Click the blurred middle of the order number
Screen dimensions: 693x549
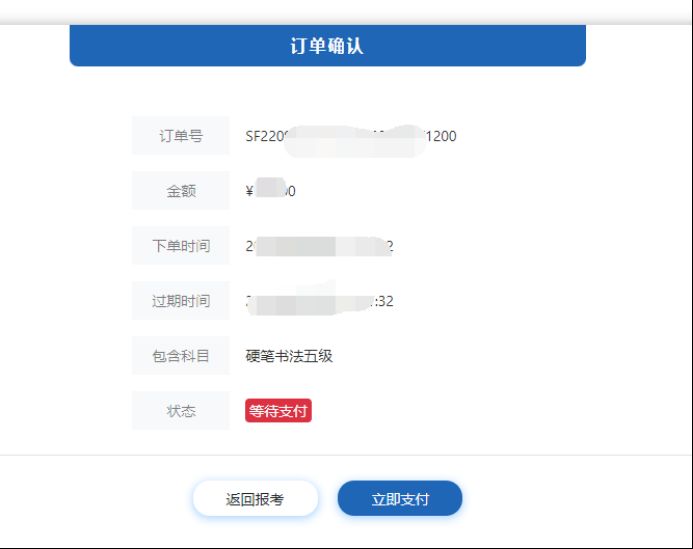[355, 141]
